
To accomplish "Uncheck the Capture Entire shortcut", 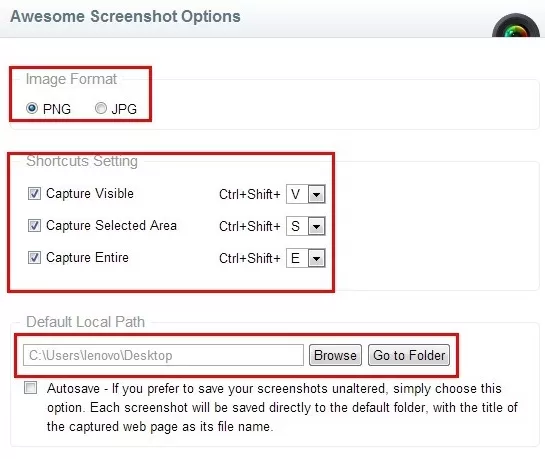I will coord(34,257).
